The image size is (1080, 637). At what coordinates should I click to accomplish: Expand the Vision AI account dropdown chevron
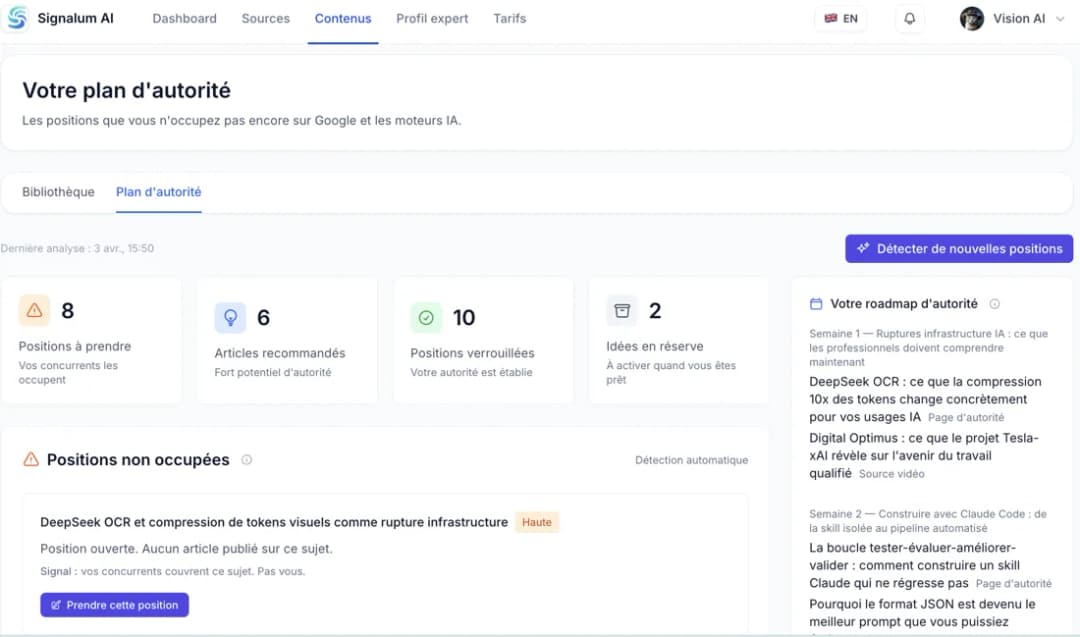[1060, 19]
